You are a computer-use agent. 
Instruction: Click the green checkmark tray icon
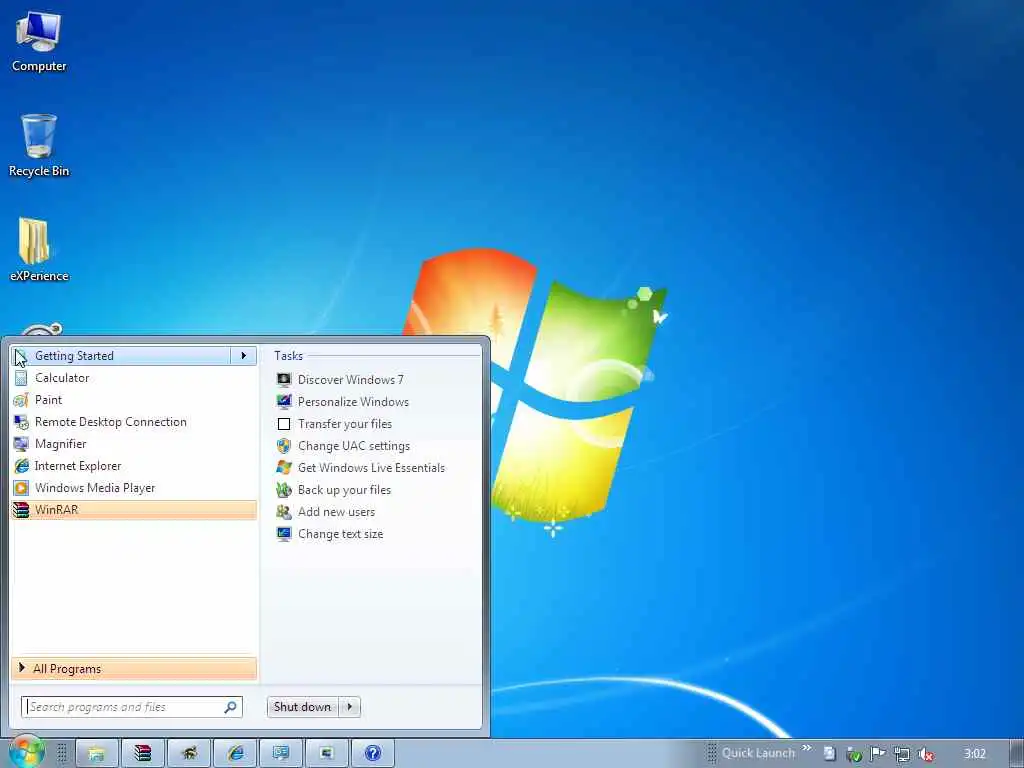854,754
